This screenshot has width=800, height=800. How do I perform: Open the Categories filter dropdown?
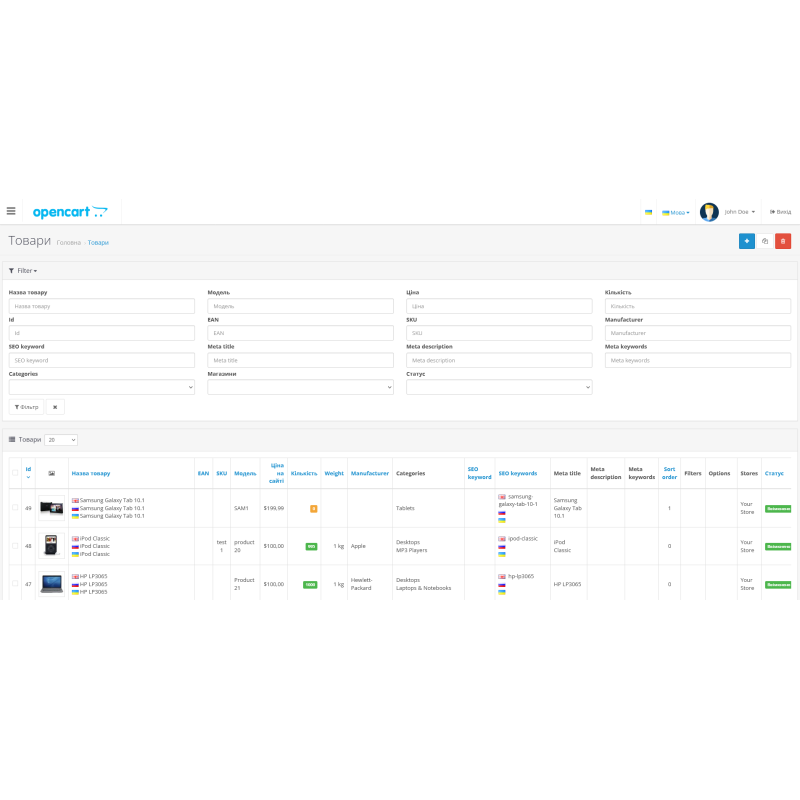click(x=101, y=386)
